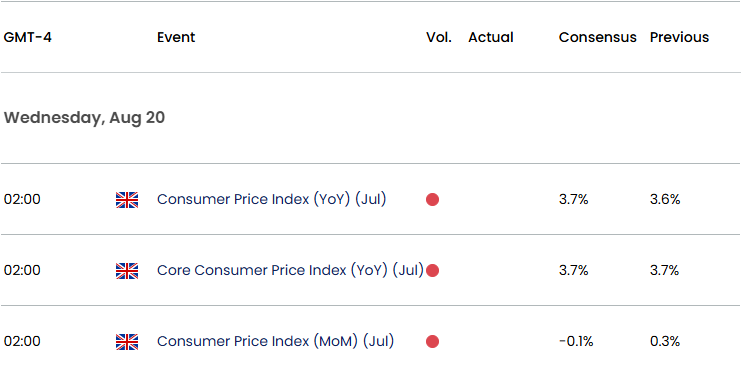The width and height of the screenshot is (741, 373).
Task: Click the 3.6% previous value for CPI YoY
Action: 665,200
